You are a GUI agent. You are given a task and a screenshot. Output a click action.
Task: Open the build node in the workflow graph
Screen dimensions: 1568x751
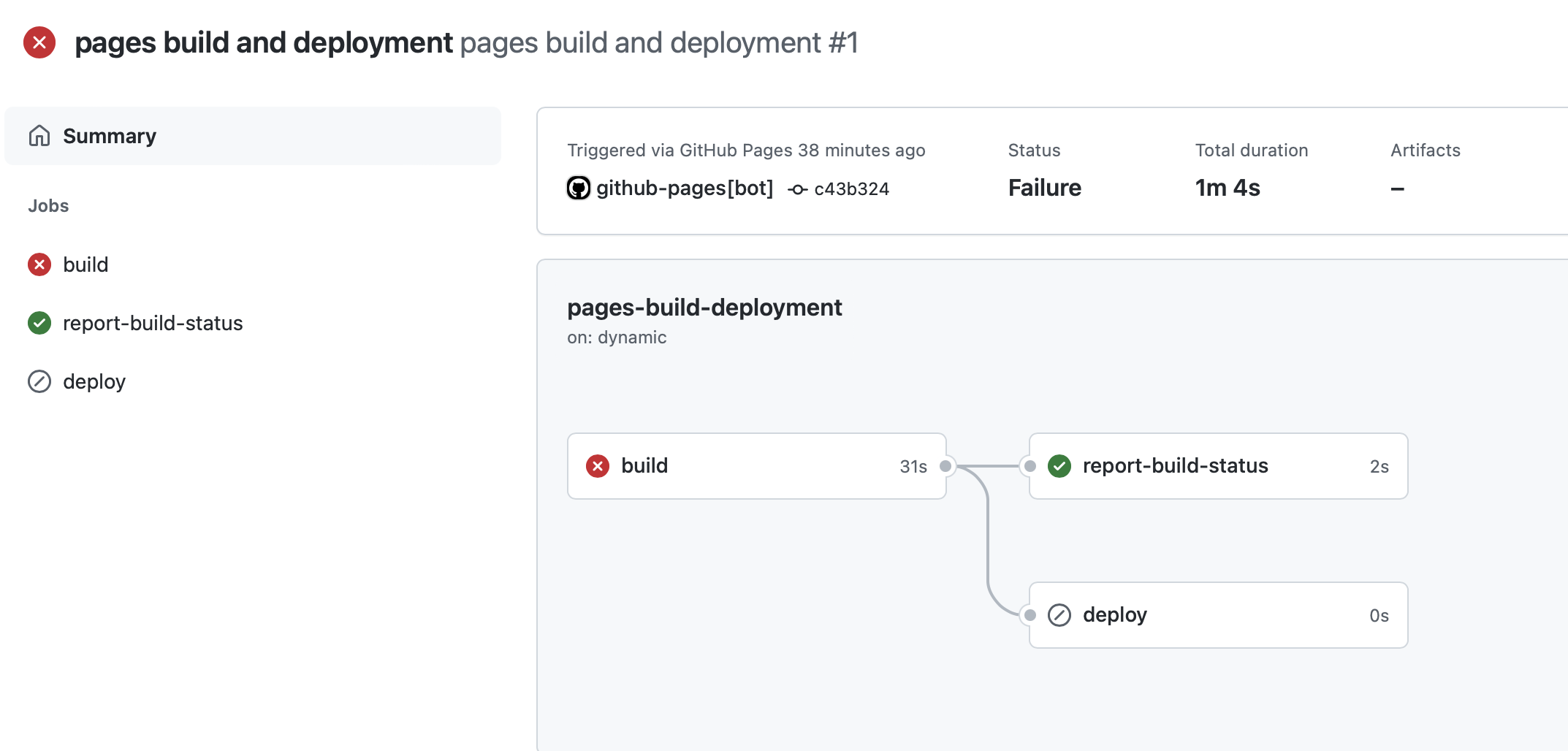(756, 466)
